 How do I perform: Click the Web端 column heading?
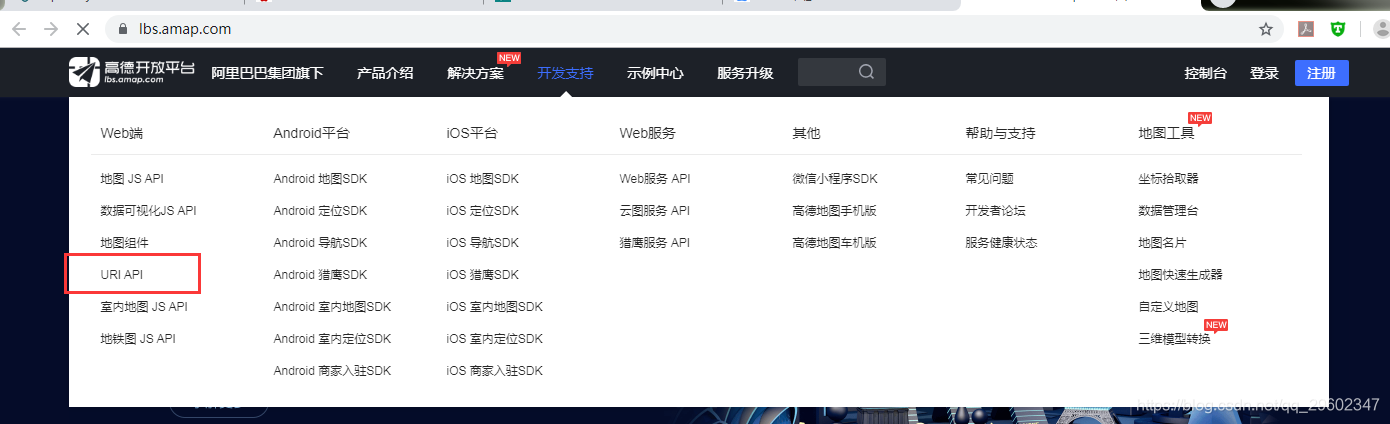(x=122, y=133)
